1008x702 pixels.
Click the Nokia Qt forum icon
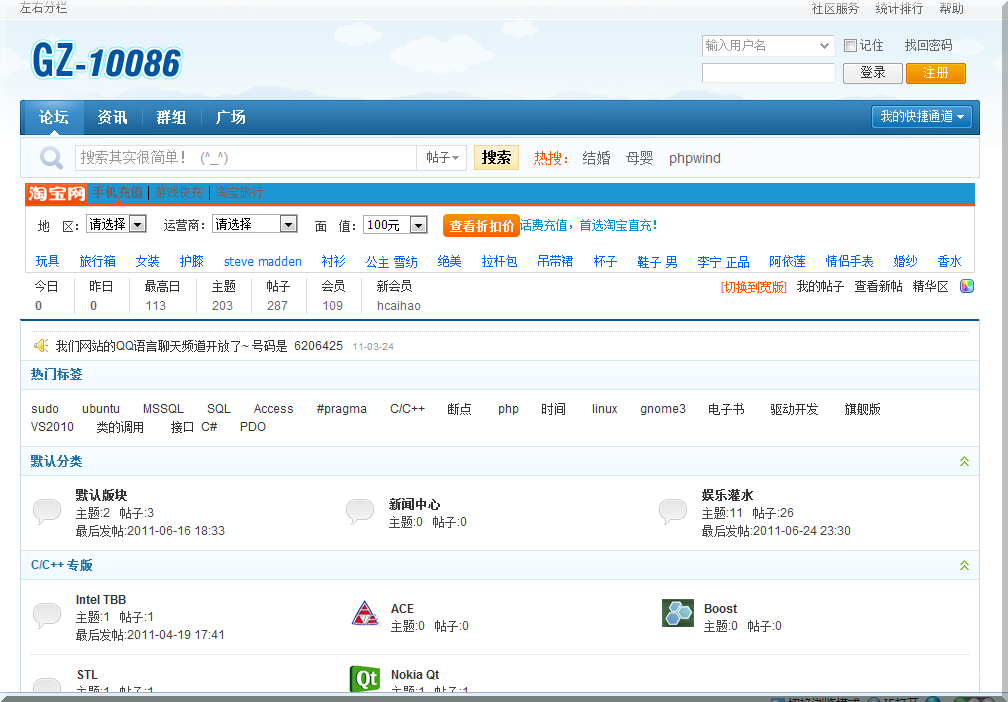point(365,679)
